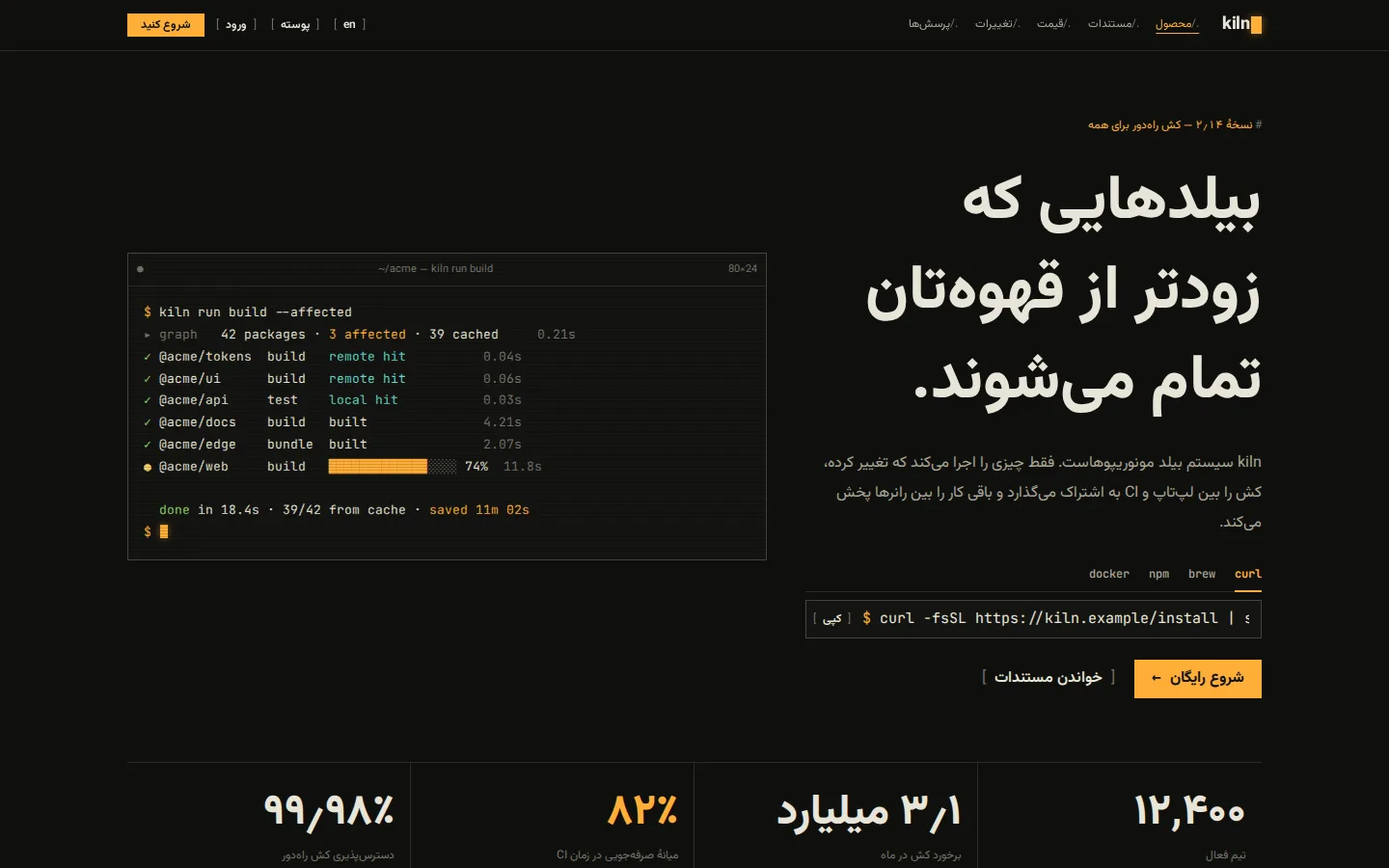This screenshot has width=1389, height=868.
Task: Click the terminal window dot icon
Action: tap(141, 269)
